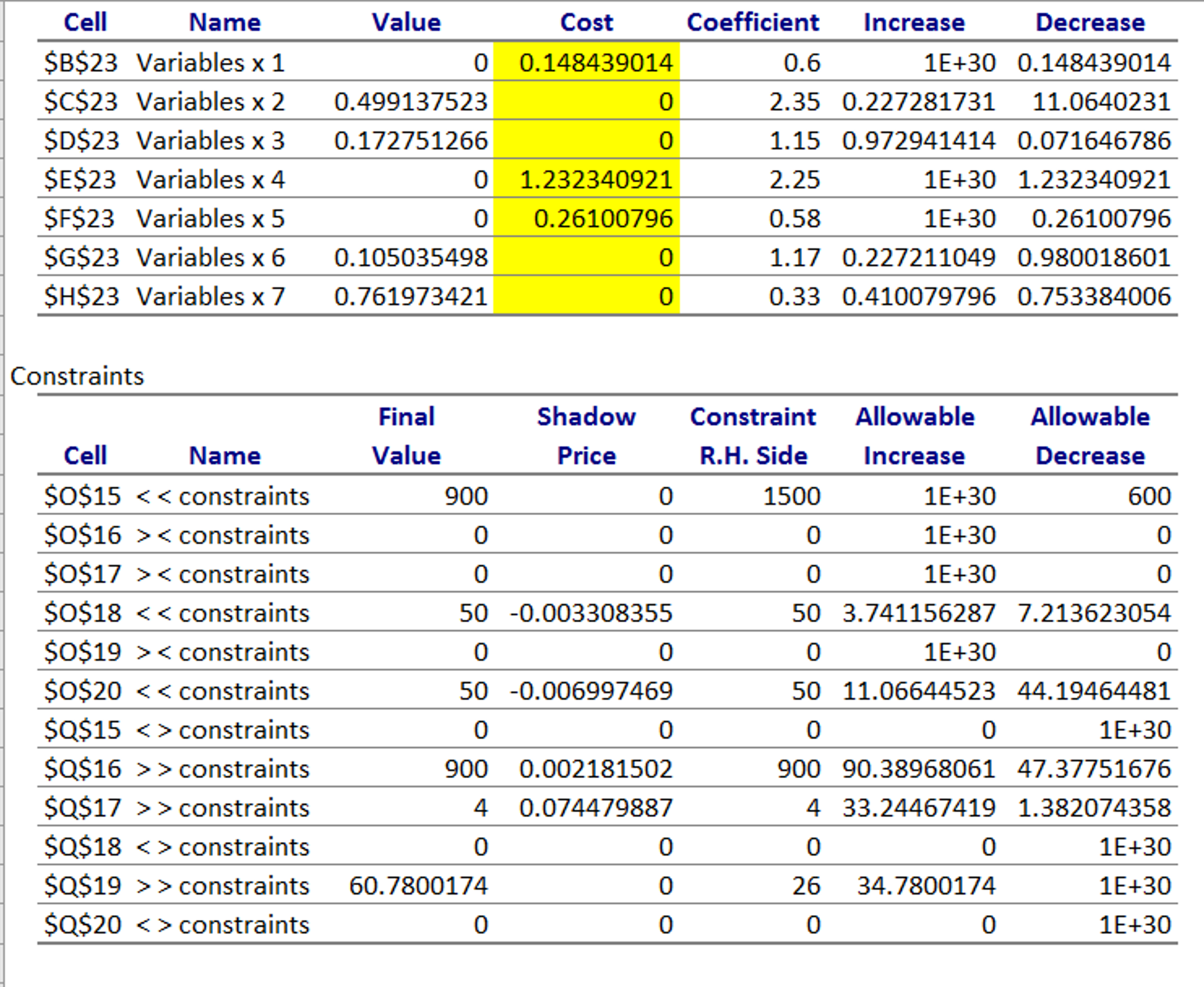Click the Constraint R.H. Side header
The image size is (1204, 987).
coord(753,436)
